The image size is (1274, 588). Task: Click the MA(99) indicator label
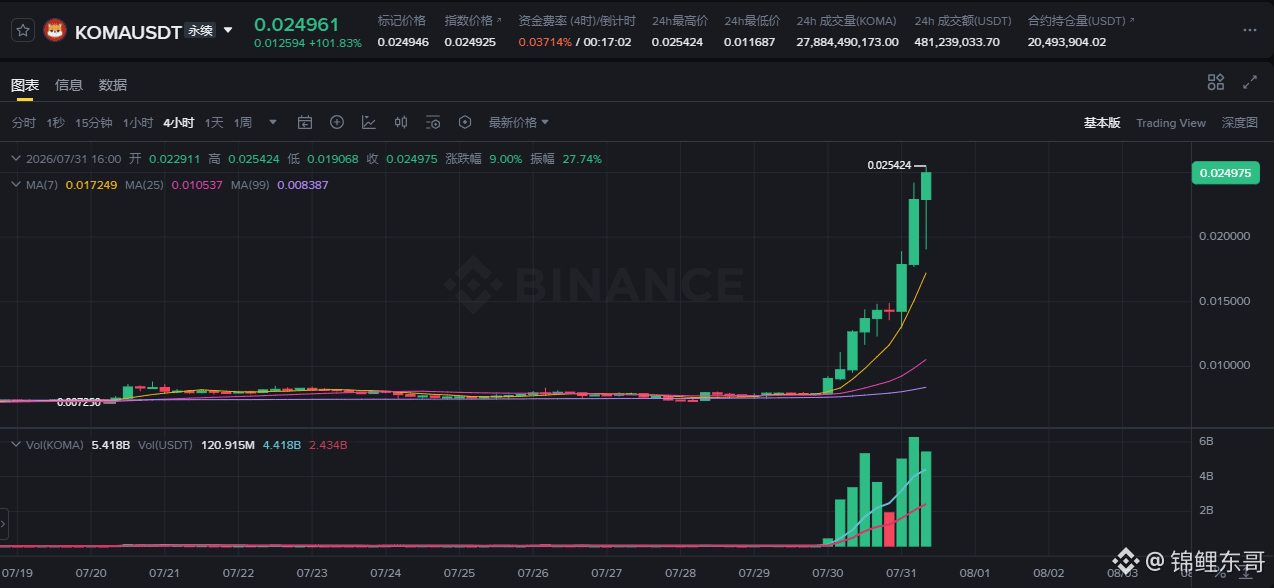[x=252, y=185]
